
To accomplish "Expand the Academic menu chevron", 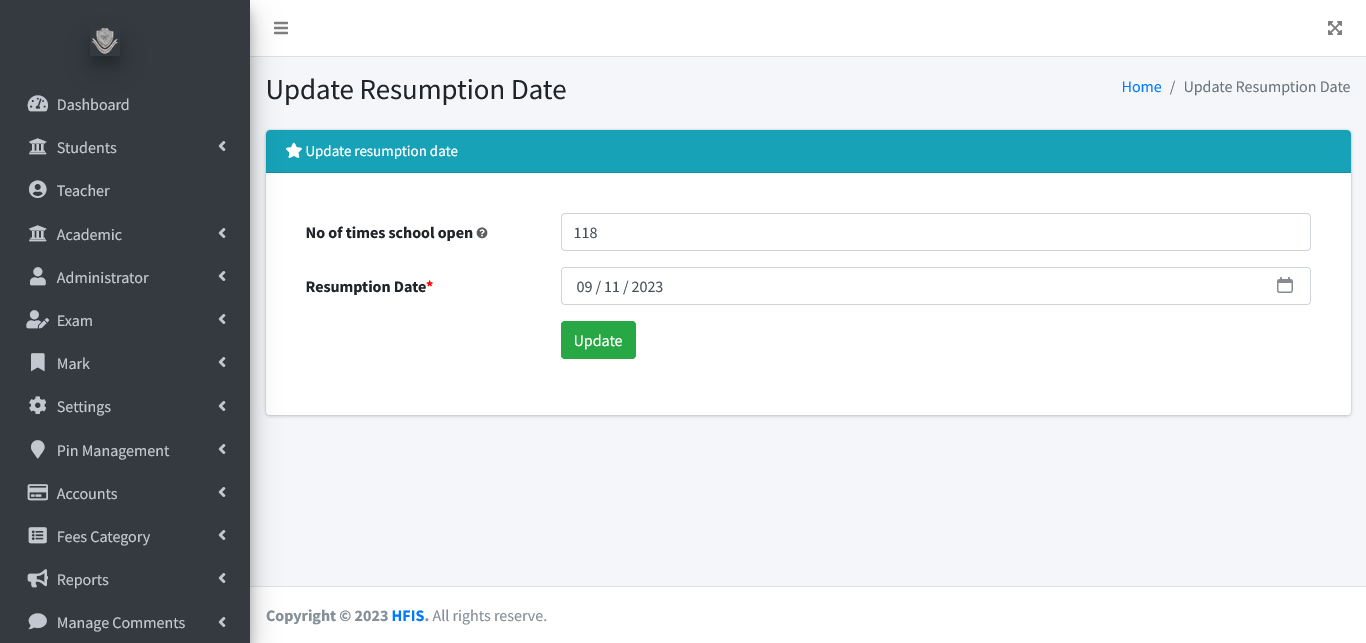I will pyautogui.click(x=222, y=233).
